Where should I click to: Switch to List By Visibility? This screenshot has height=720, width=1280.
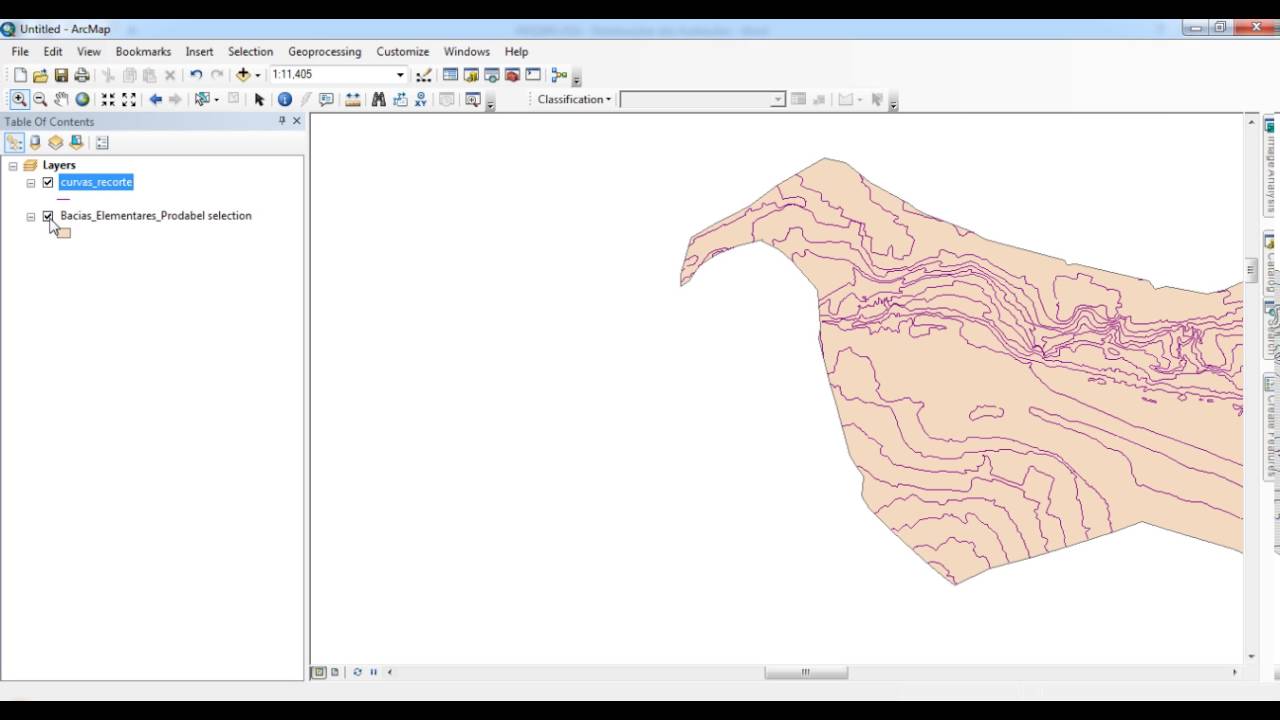click(x=56, y=143)
